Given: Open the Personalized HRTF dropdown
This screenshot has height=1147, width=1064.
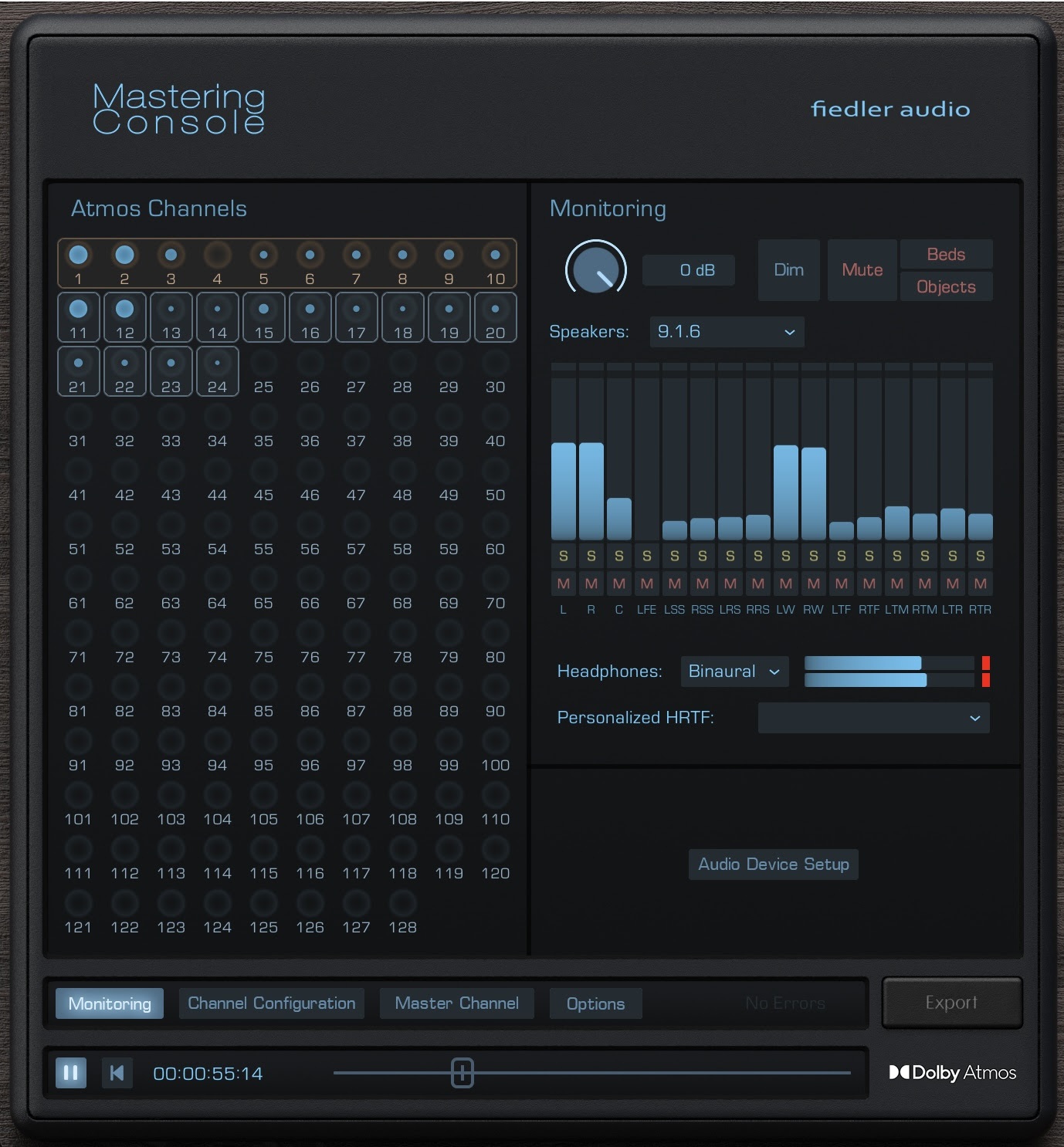Looking at the screenshot, I should (873, 718).
